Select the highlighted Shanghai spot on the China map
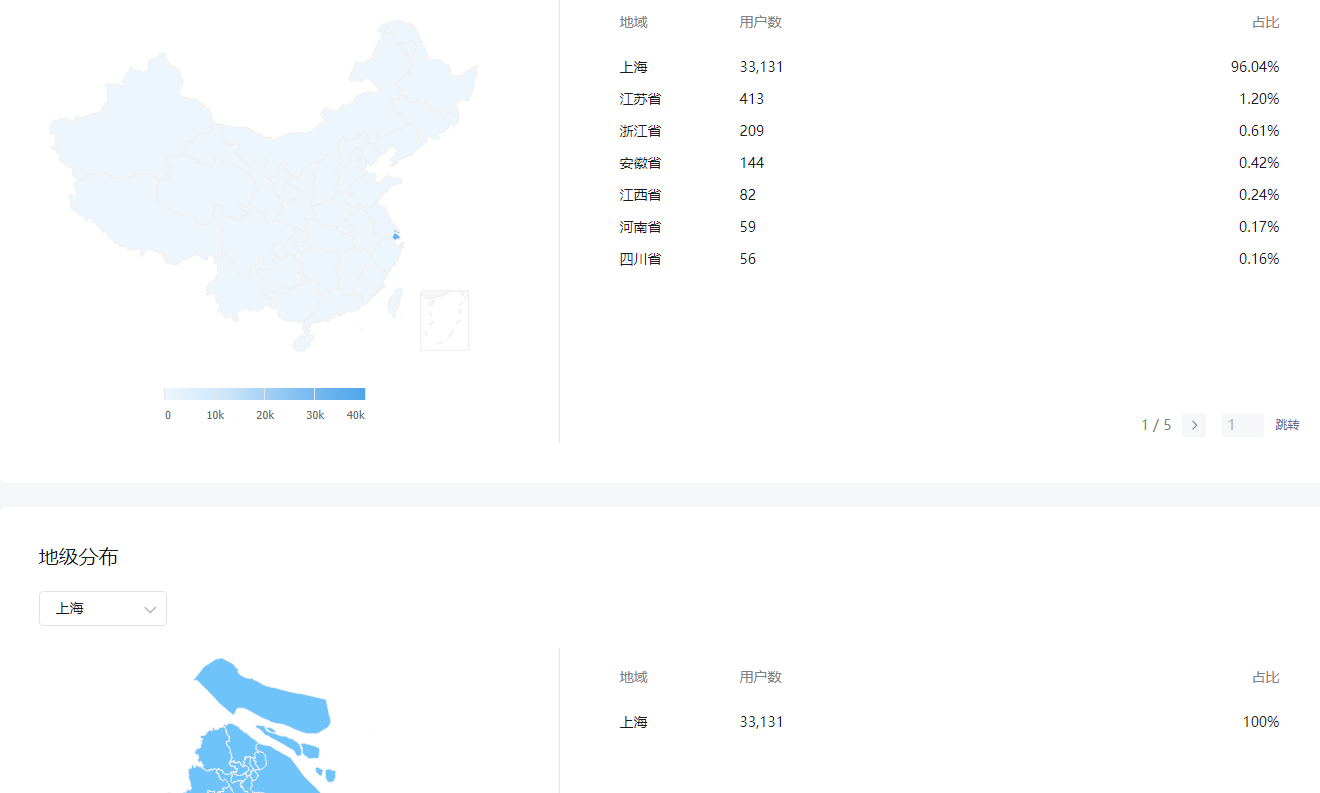The width and height of the screenshot is (1320, 793). click(x=396, y=238)
